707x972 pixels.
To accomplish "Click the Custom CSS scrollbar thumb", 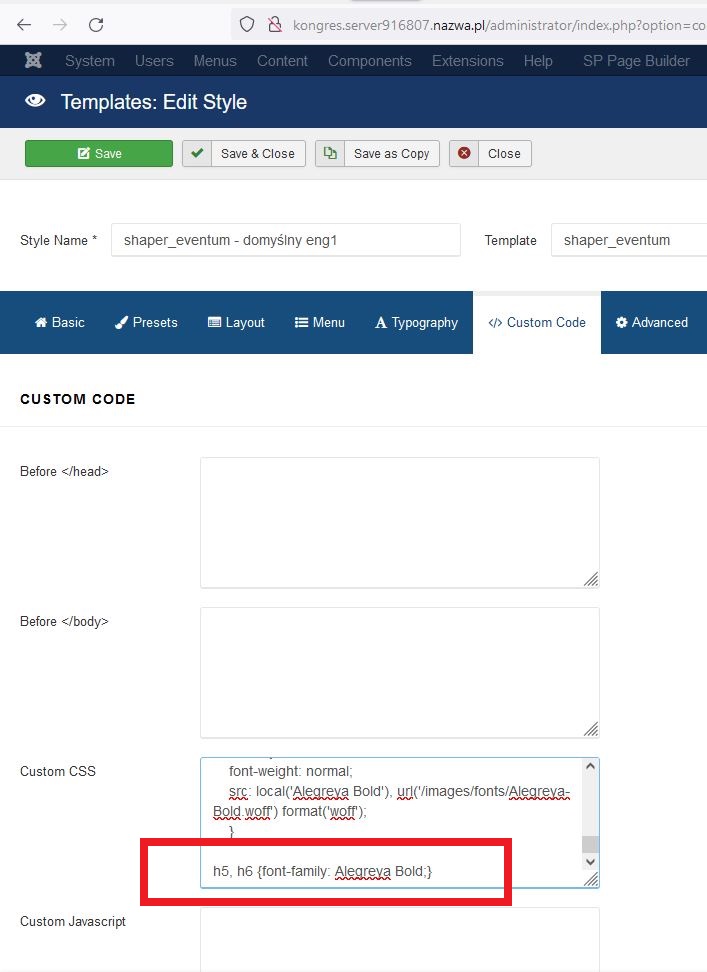I will pyautogui.click(x=591, y=844).
